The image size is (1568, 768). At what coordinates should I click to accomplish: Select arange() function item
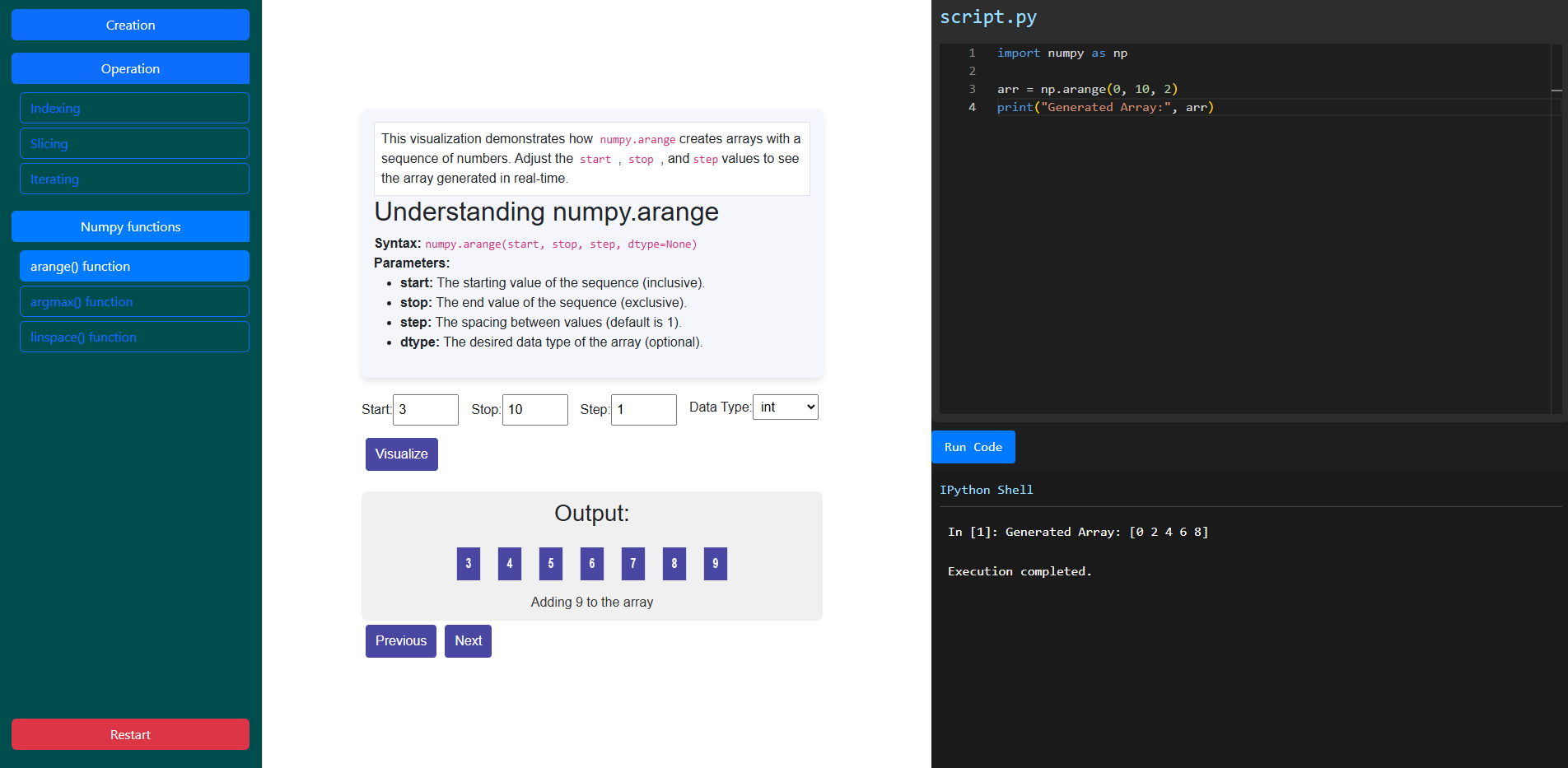[134, 266]
